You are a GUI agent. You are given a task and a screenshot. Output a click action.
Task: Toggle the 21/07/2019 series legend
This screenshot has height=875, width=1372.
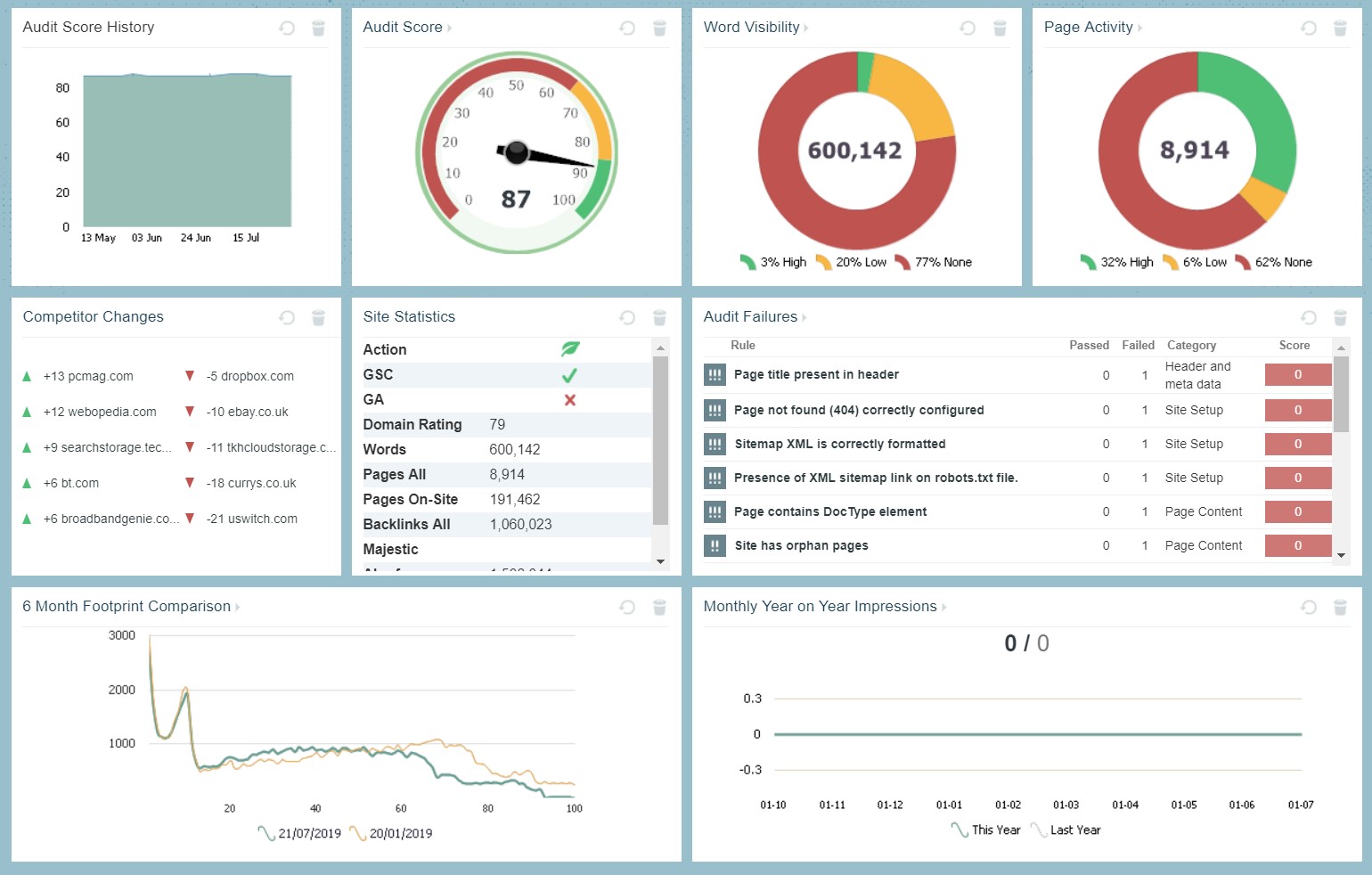310,833
